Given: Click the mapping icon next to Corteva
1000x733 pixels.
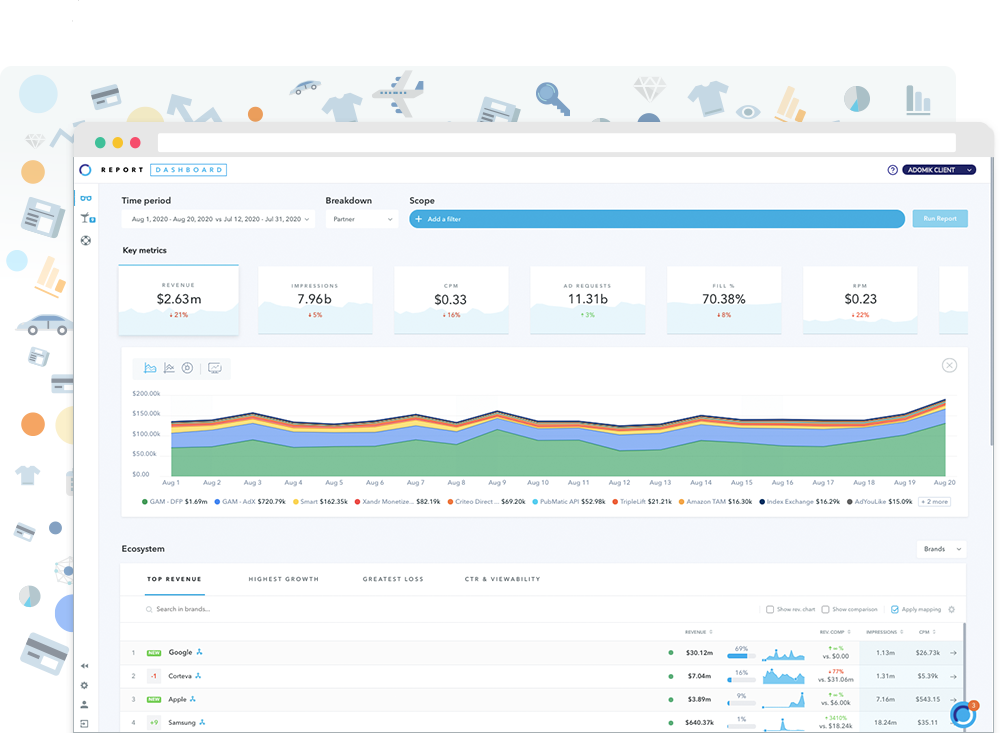Looking at the screenshot, I should click(x=198, y=676).
